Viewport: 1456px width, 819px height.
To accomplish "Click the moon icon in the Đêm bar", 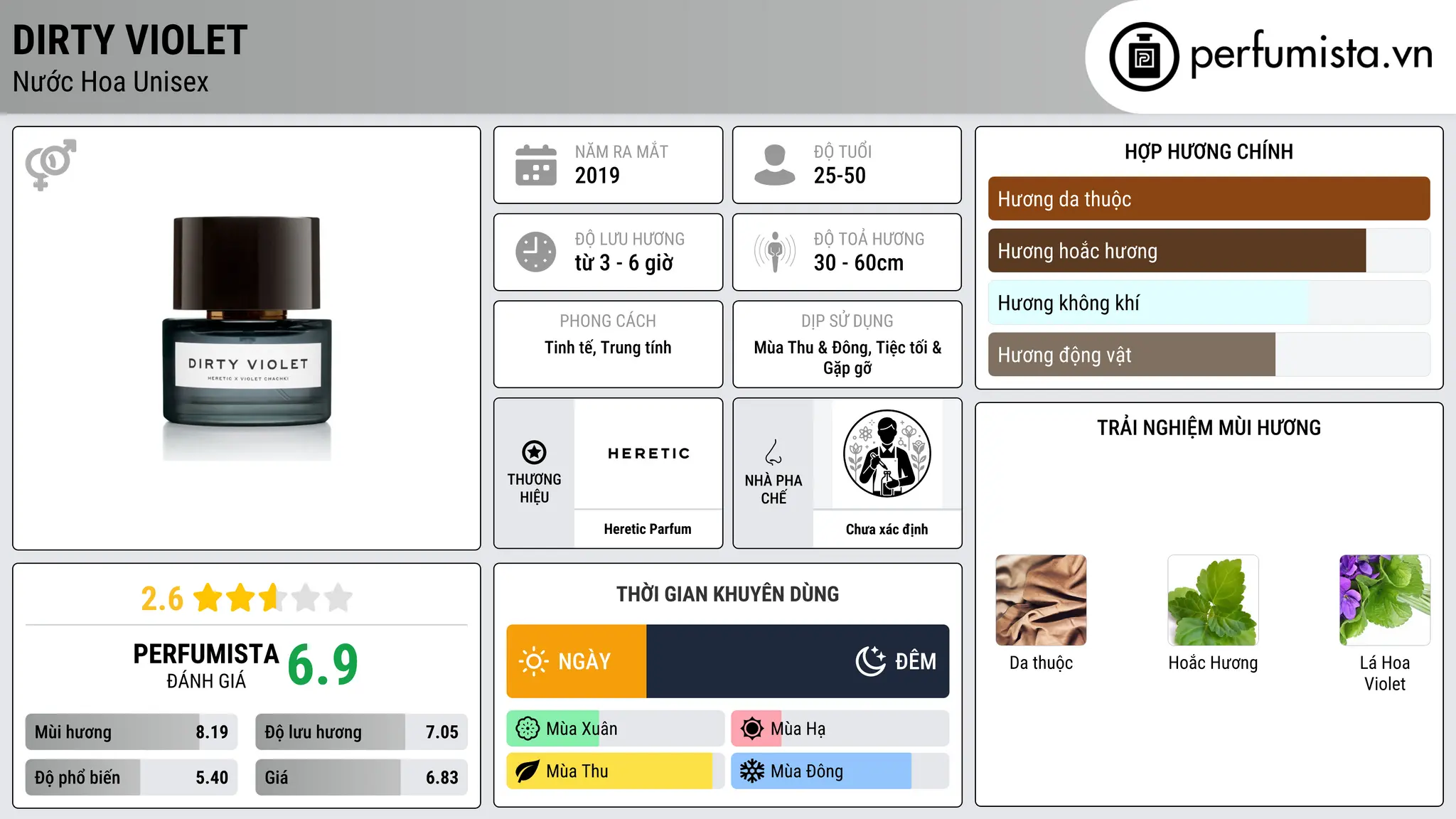I will tap(871, 661).
